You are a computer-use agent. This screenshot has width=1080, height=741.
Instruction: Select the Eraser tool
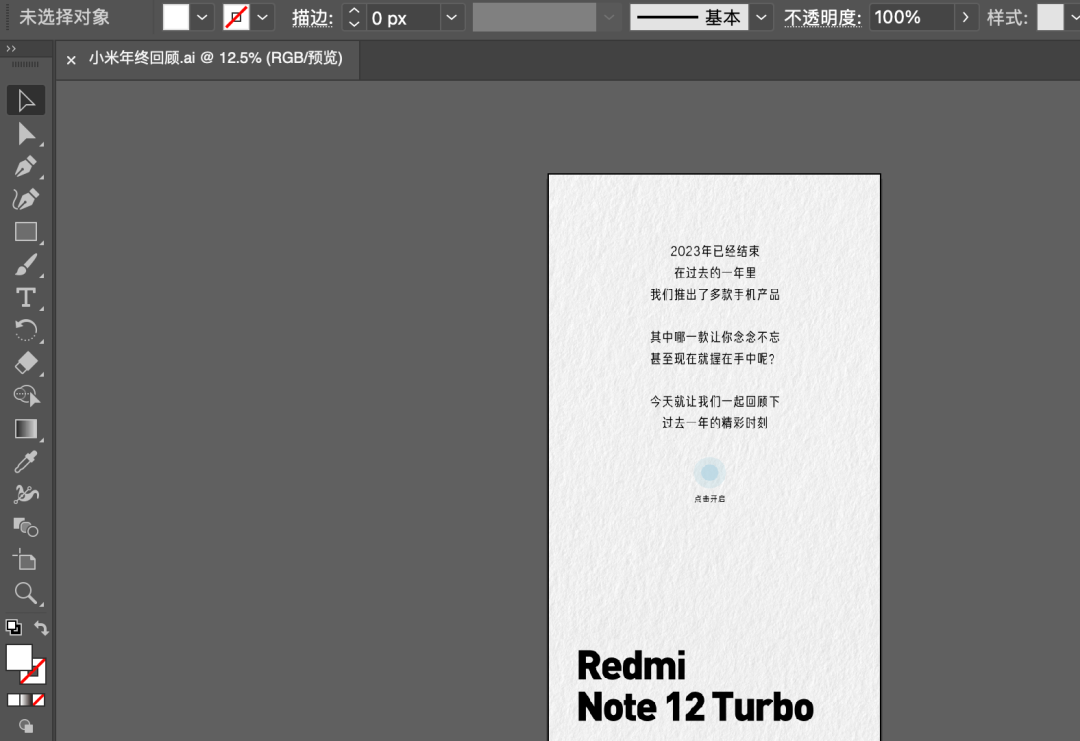[x=26, y=363]
